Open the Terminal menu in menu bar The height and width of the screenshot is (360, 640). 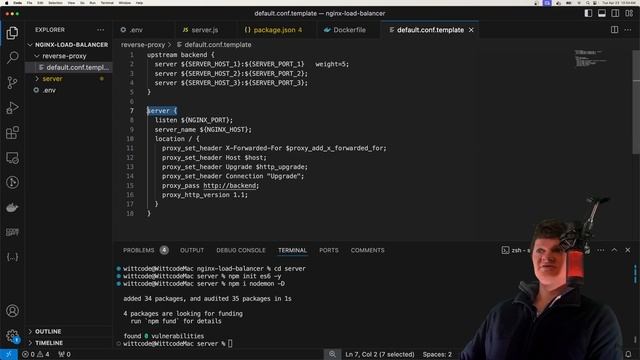pos(107,2)
